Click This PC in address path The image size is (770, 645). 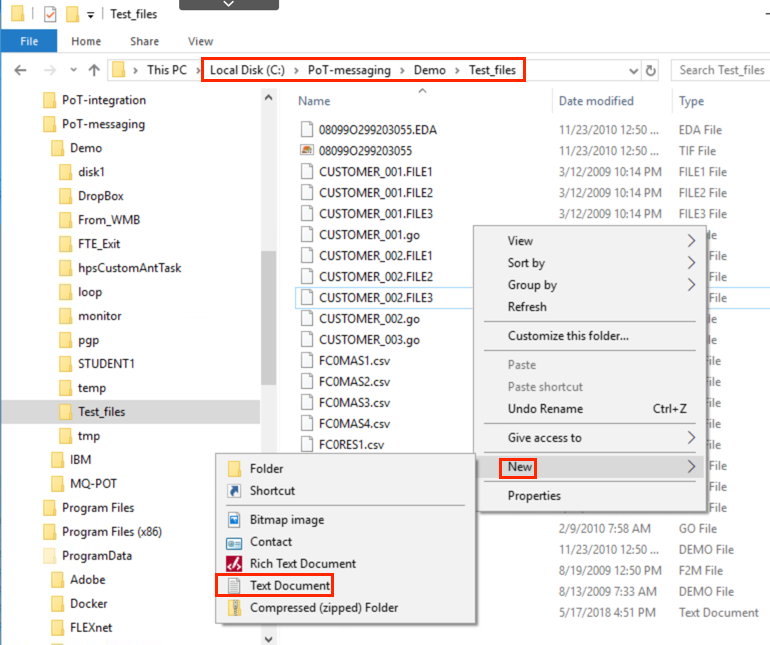[167, 70]
